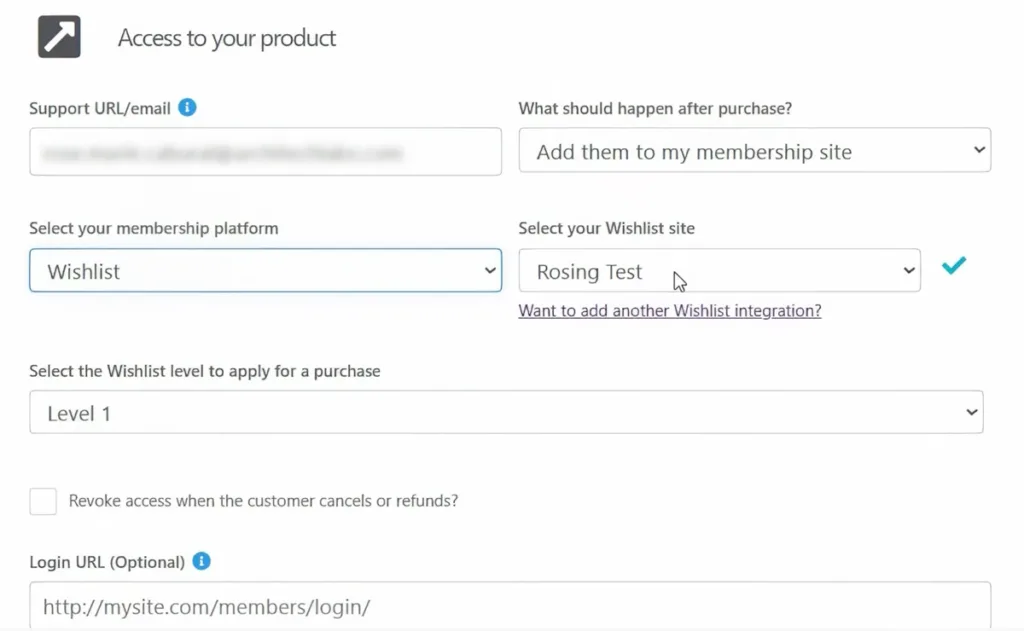
Task: Open the membership platform selector showing Wishlist
Action: click(265, 270)
